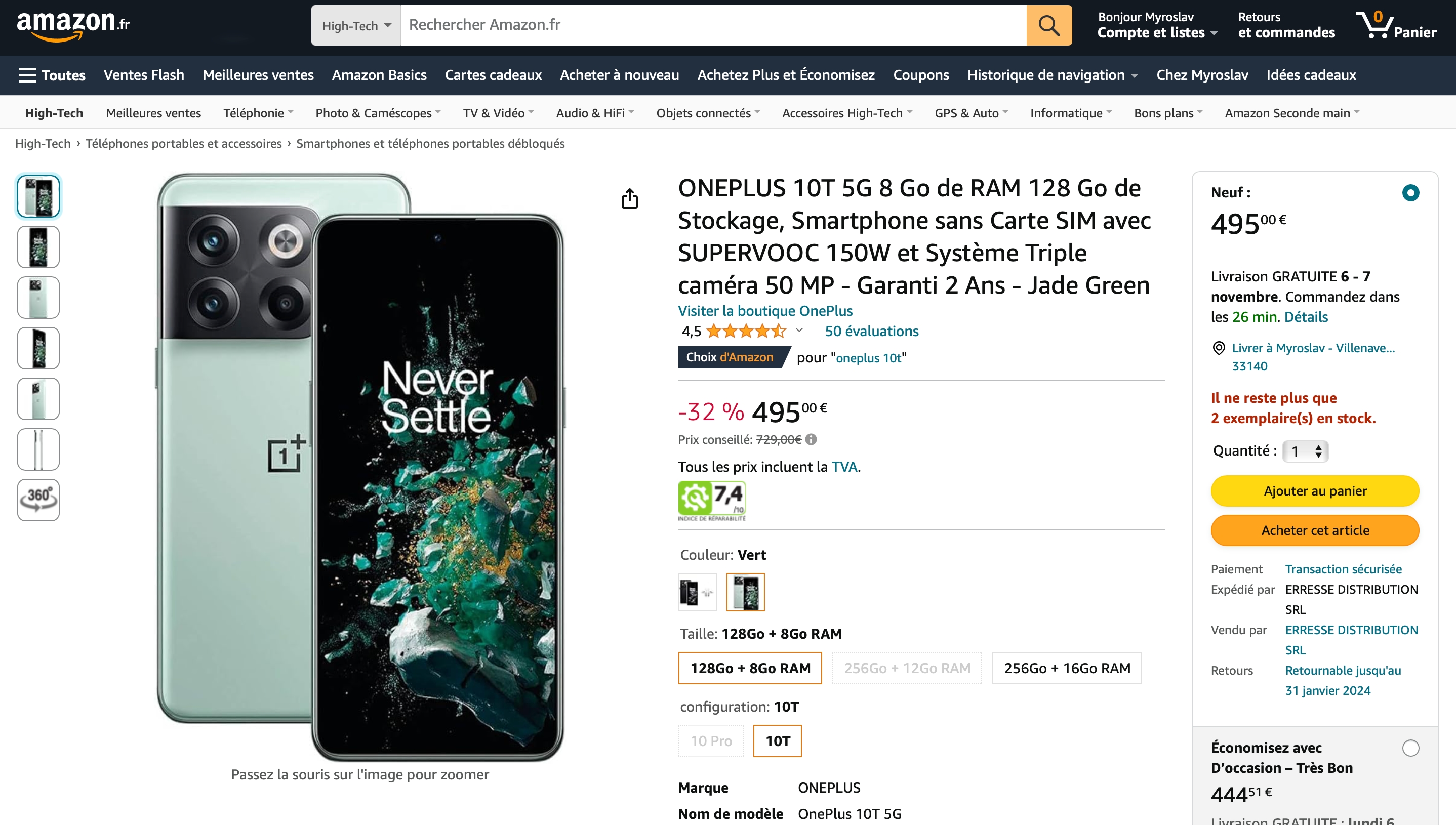Open the Ventes Flash menu item
This screenshot has width=1456, height=825.
tap(144, 75)
